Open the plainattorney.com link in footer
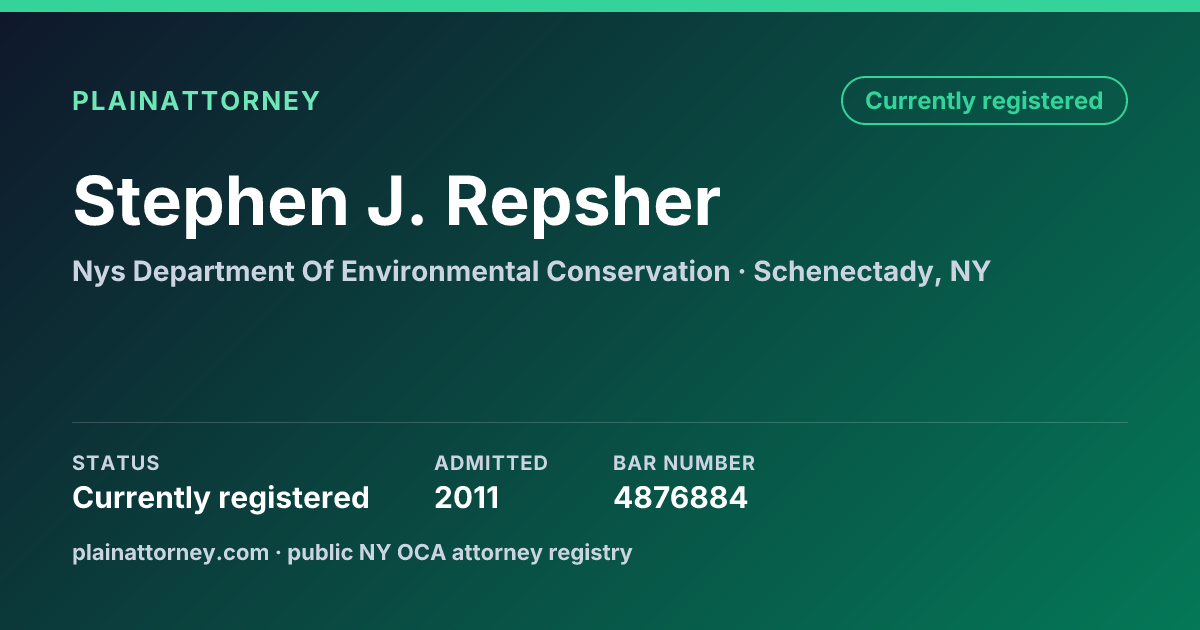 (x=170, y=552)
